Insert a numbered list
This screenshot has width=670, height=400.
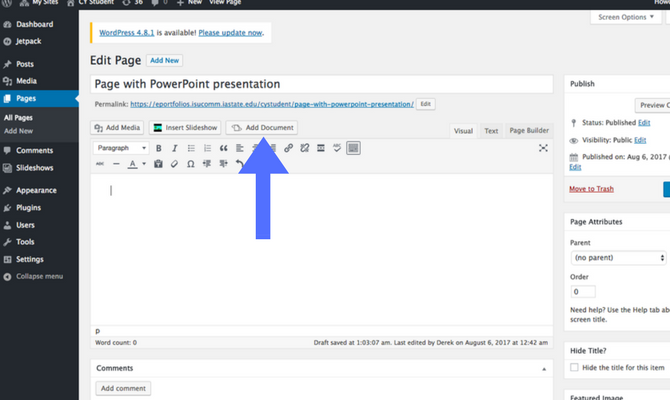207,148
